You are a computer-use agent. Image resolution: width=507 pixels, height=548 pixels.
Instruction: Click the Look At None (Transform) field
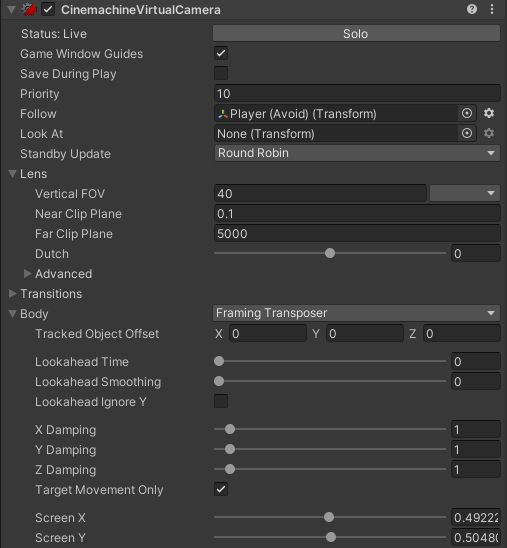(x=336, y=134)
